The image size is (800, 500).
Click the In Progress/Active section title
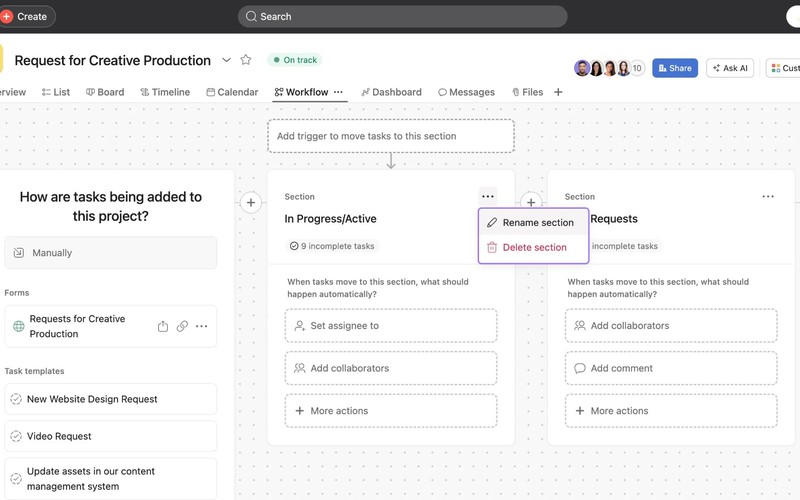click(x=331, y=219)
